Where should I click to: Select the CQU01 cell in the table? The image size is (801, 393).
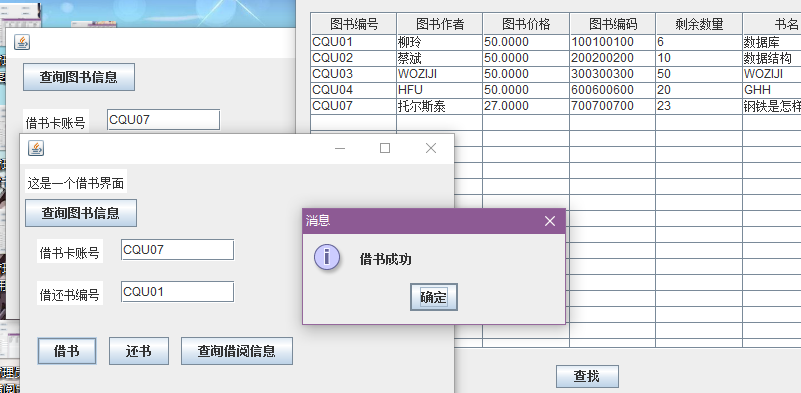tap(354, 42)
